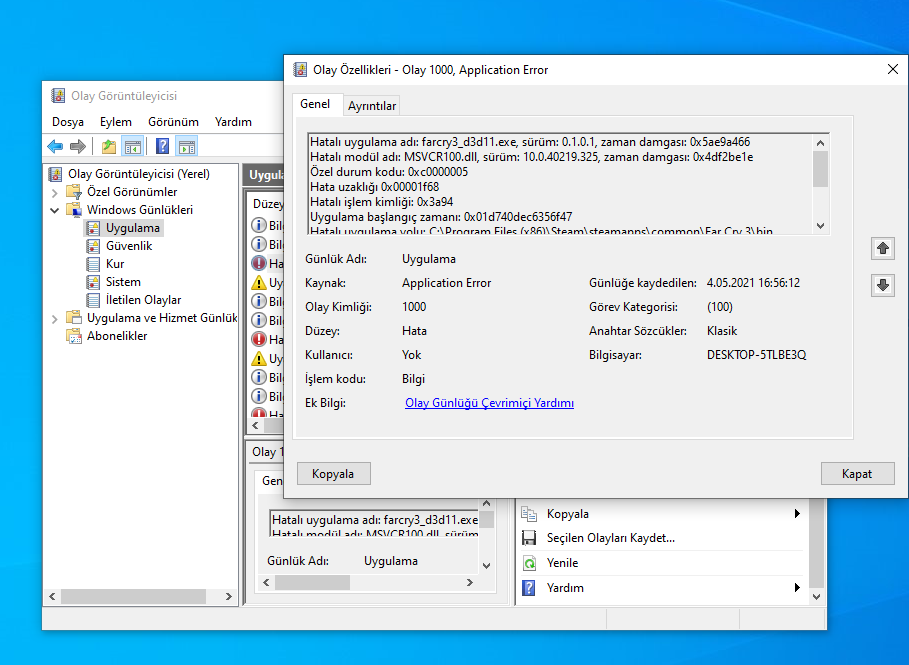This screenshot has height=665, width=909.
Task: Select the Güvenlik log in tree
Action: tap(129, 246)
